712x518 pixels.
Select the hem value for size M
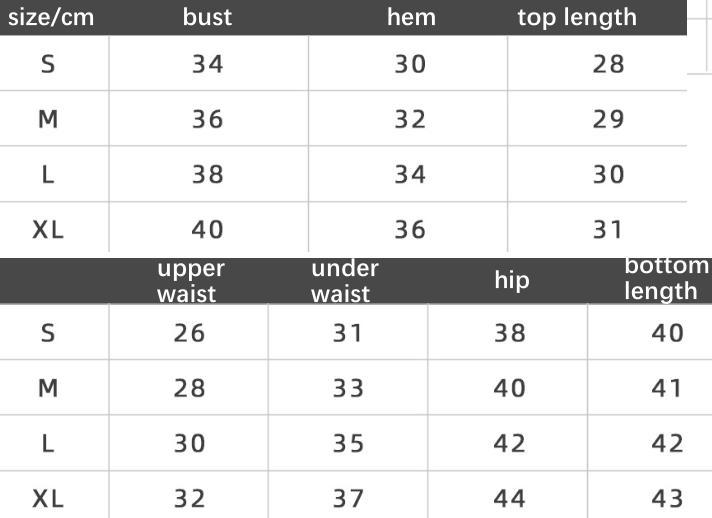410,120
